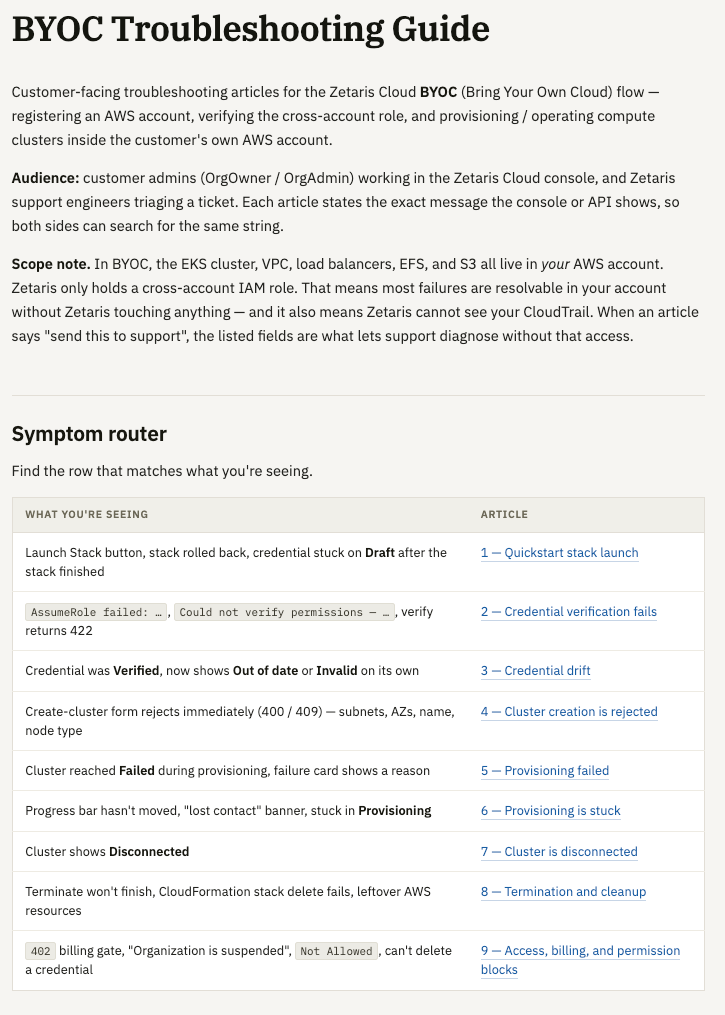Click the Not Allowed code badge
Viewport: 725px width, 1015px height.
coord(336,951)
